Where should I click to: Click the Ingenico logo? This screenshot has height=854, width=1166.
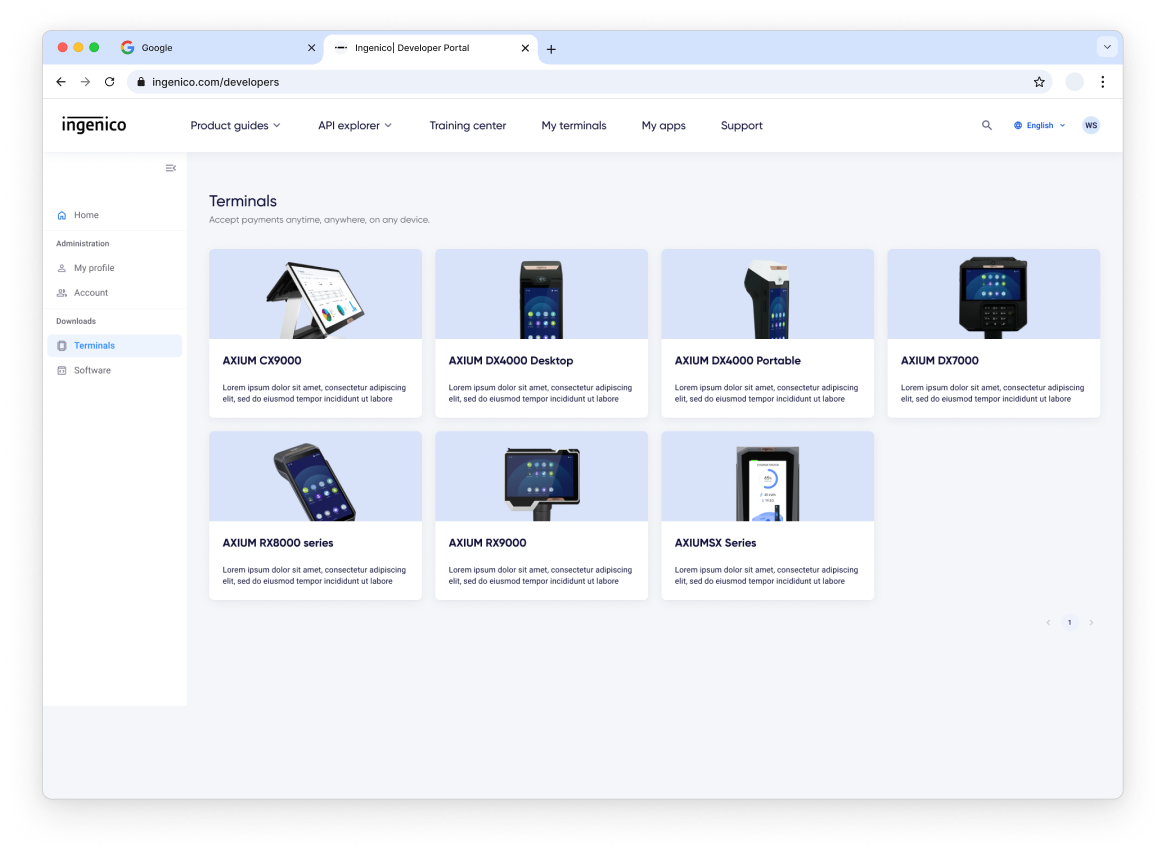point(93,125)
